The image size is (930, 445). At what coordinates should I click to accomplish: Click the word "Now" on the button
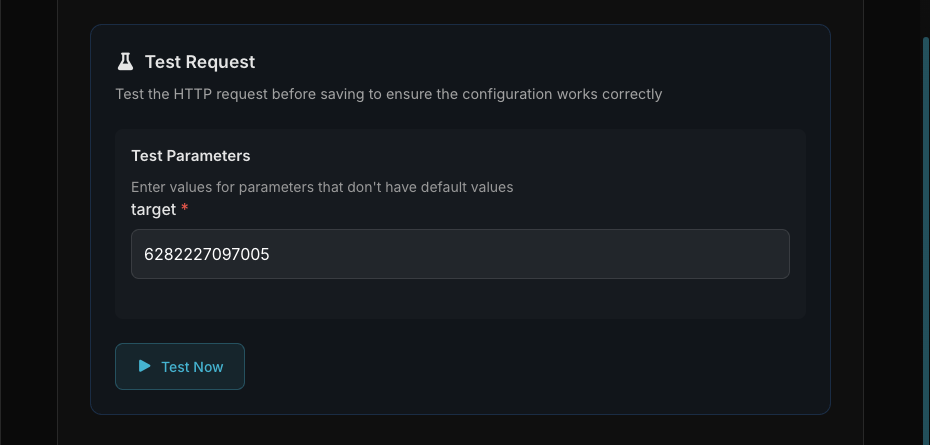pos(208,367)
